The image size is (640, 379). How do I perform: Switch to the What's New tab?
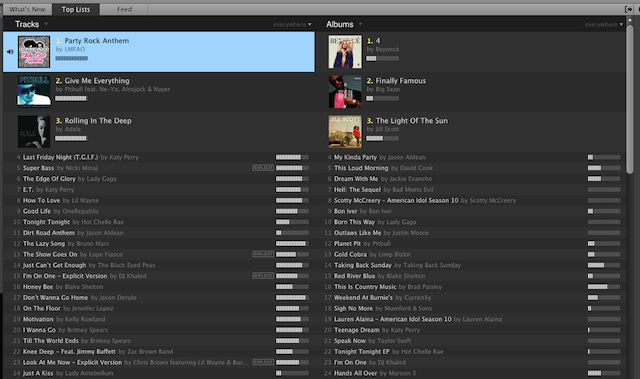coord(27,9)
